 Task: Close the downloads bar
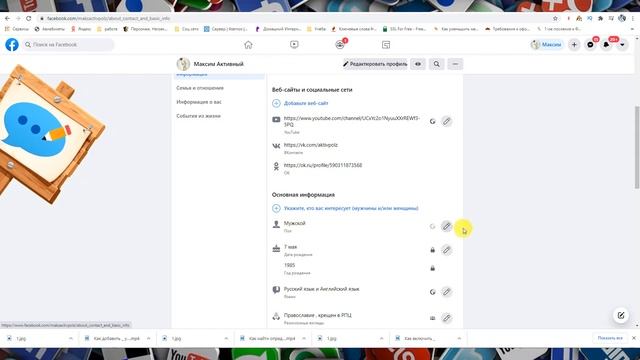point(634,338)
